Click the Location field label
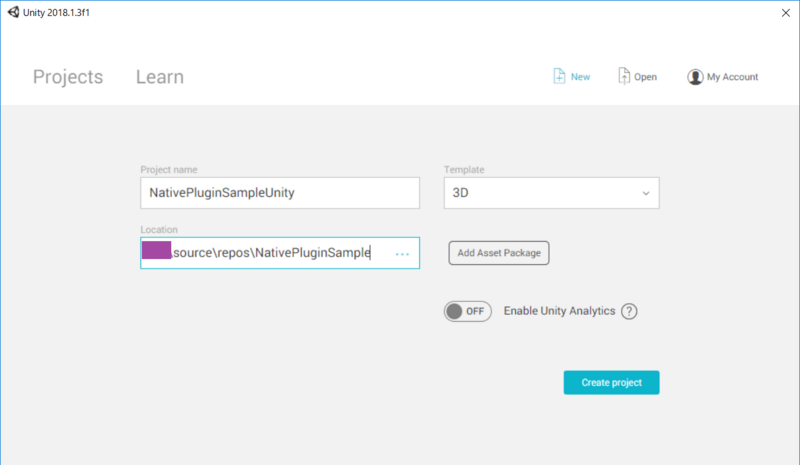800x465 pixels. (159, 230)
